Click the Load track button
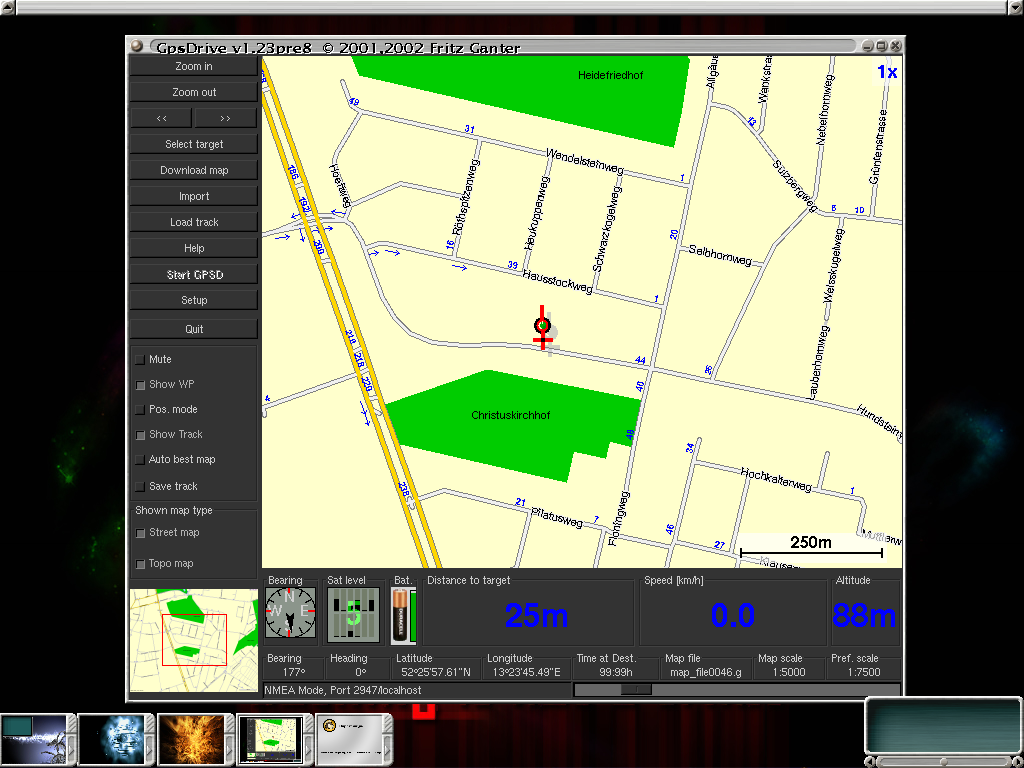The height and width of the screenshot is (768, 1024). tap(194, 222)
